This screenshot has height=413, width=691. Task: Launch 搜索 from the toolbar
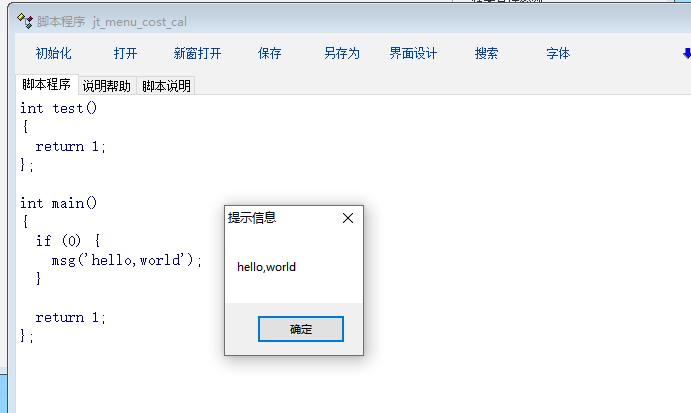pos(486,54)
